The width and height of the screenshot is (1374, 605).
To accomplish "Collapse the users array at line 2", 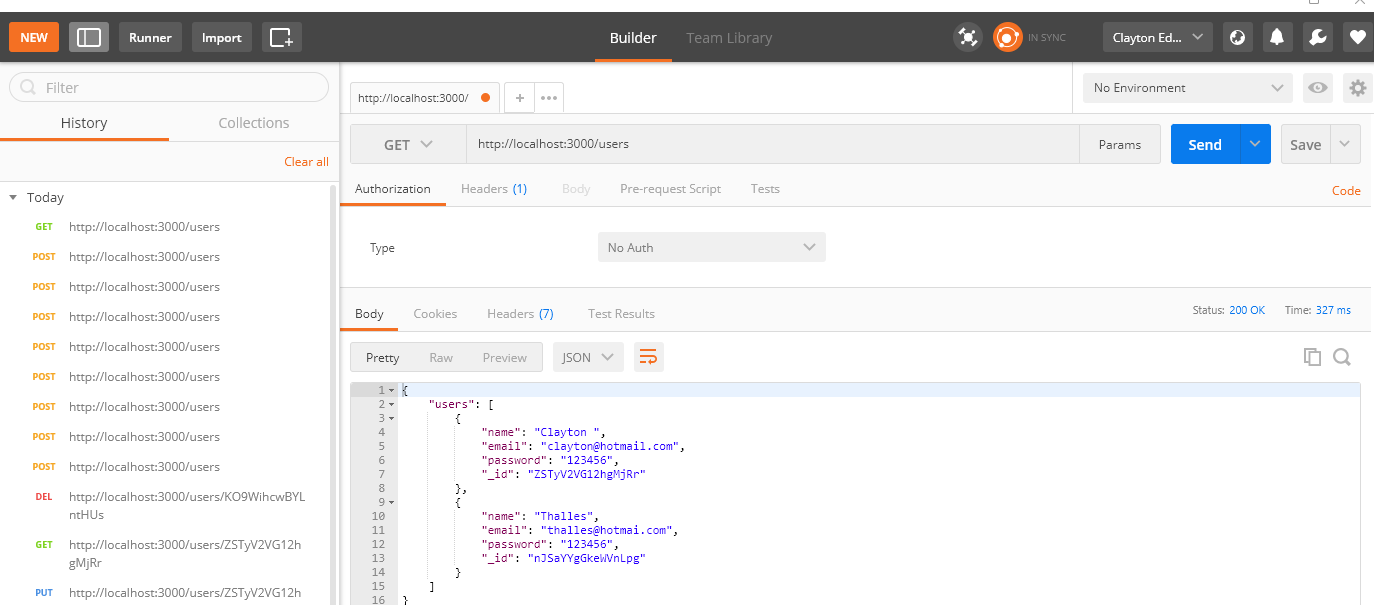I will (390, 403).
